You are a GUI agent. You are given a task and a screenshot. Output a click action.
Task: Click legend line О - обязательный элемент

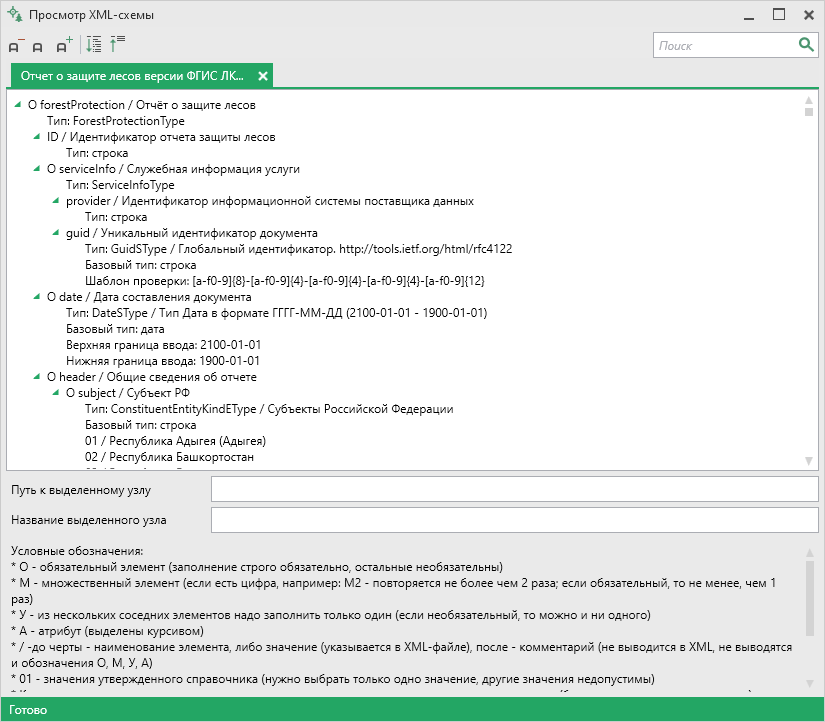(x=257, y=567)
